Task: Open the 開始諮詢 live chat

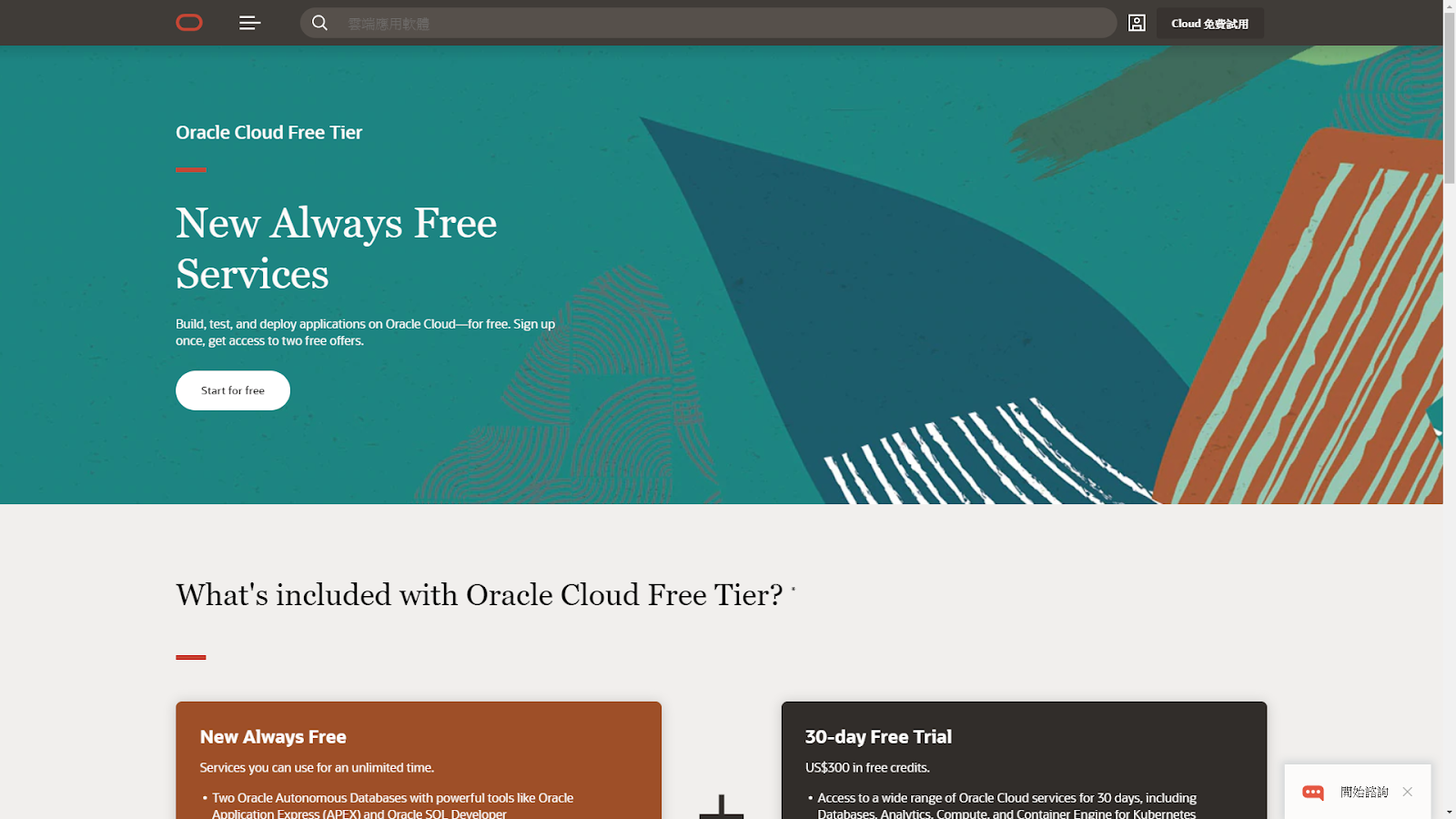Action: tap(1363, 791)
